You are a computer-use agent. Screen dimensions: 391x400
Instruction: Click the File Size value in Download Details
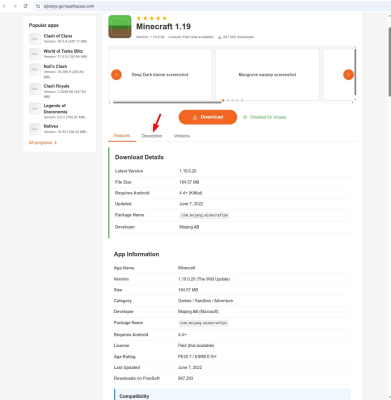[x=189, y=182]
